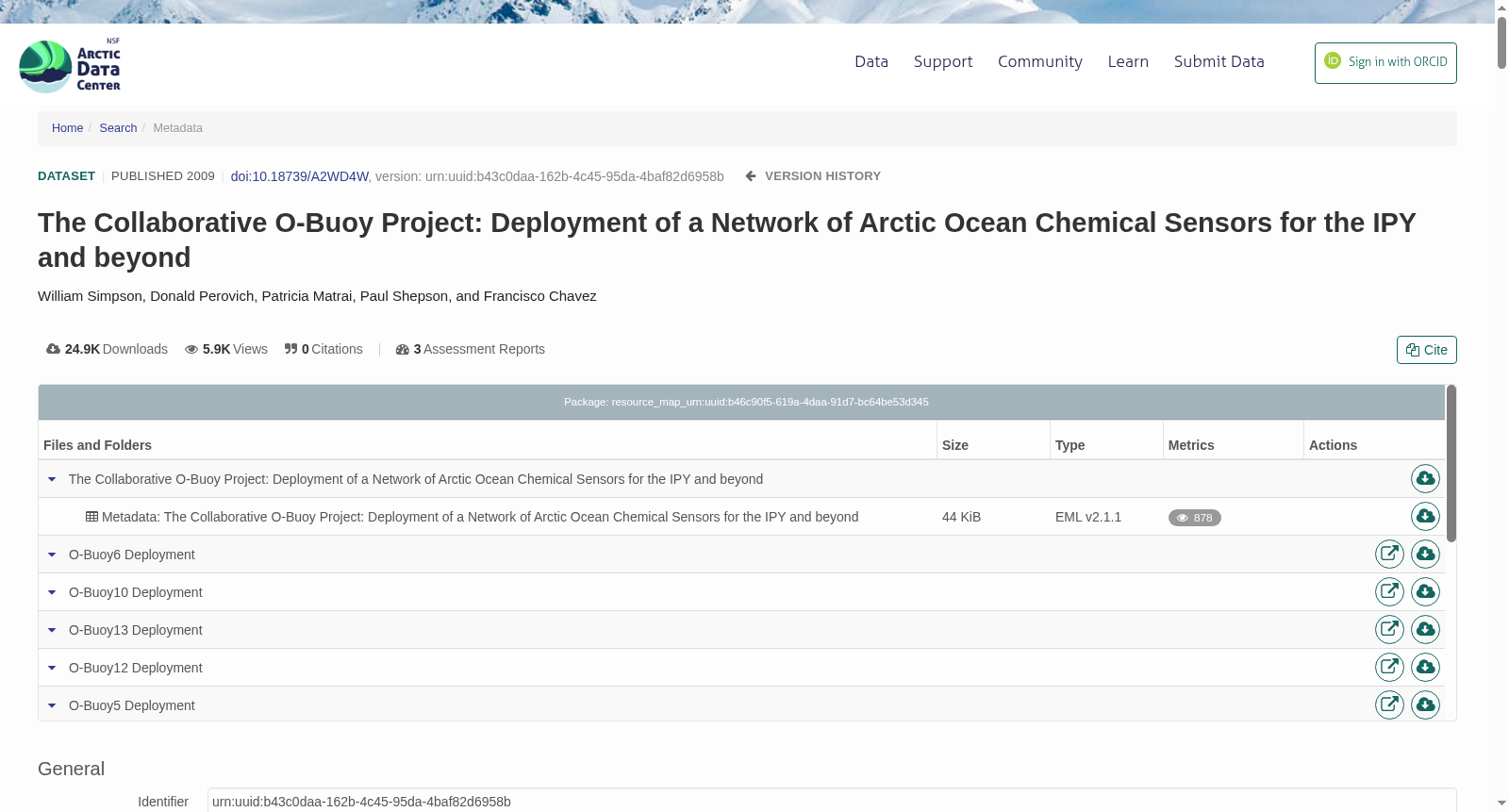1509x812 pixels.
Task: Click the ORCID iD icon
Action: tap(1333, 60)
